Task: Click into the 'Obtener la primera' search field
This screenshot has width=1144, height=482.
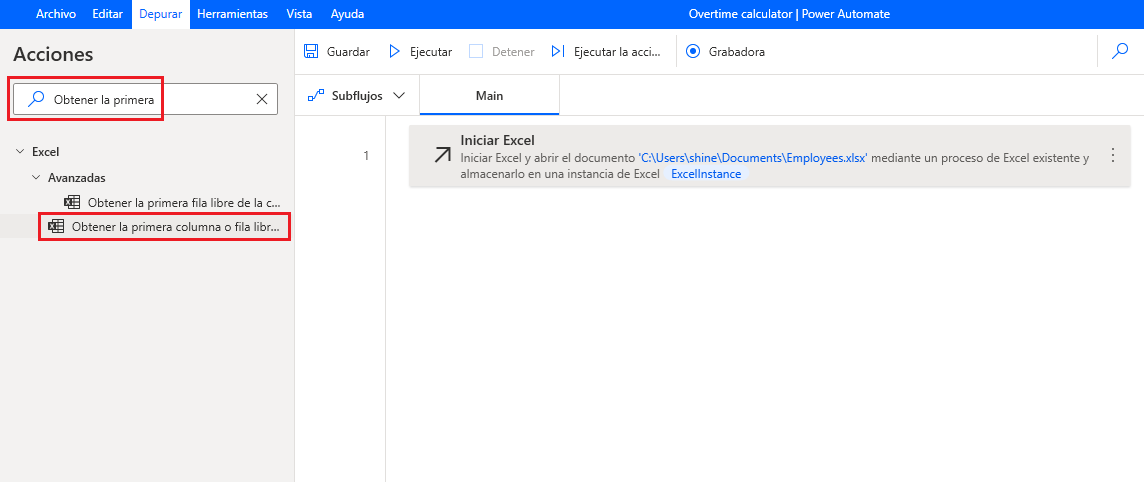Action: (x=145, y=99)
